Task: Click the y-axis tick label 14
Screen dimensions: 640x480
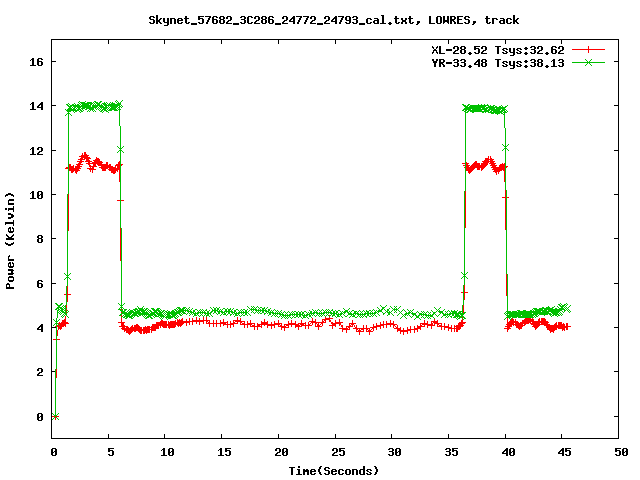Action: tap(36, 107)
